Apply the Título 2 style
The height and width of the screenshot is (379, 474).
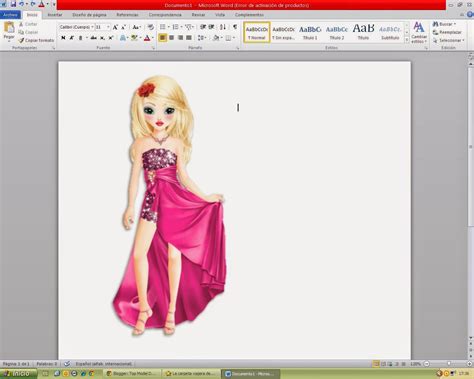(337, 32)
